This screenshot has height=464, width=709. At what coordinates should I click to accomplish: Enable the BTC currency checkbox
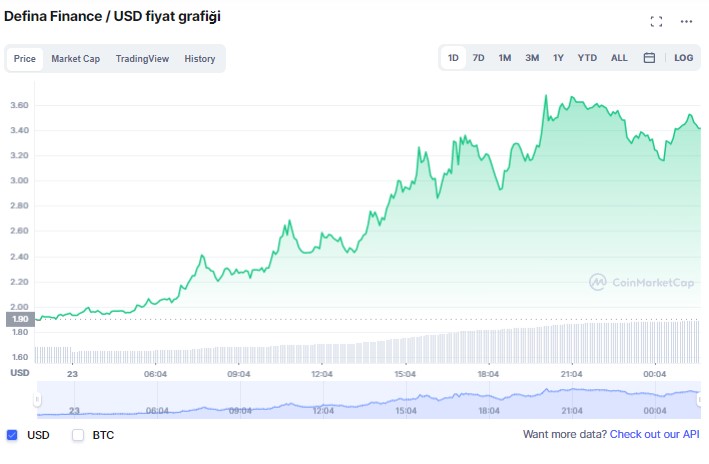coord(78,435)
